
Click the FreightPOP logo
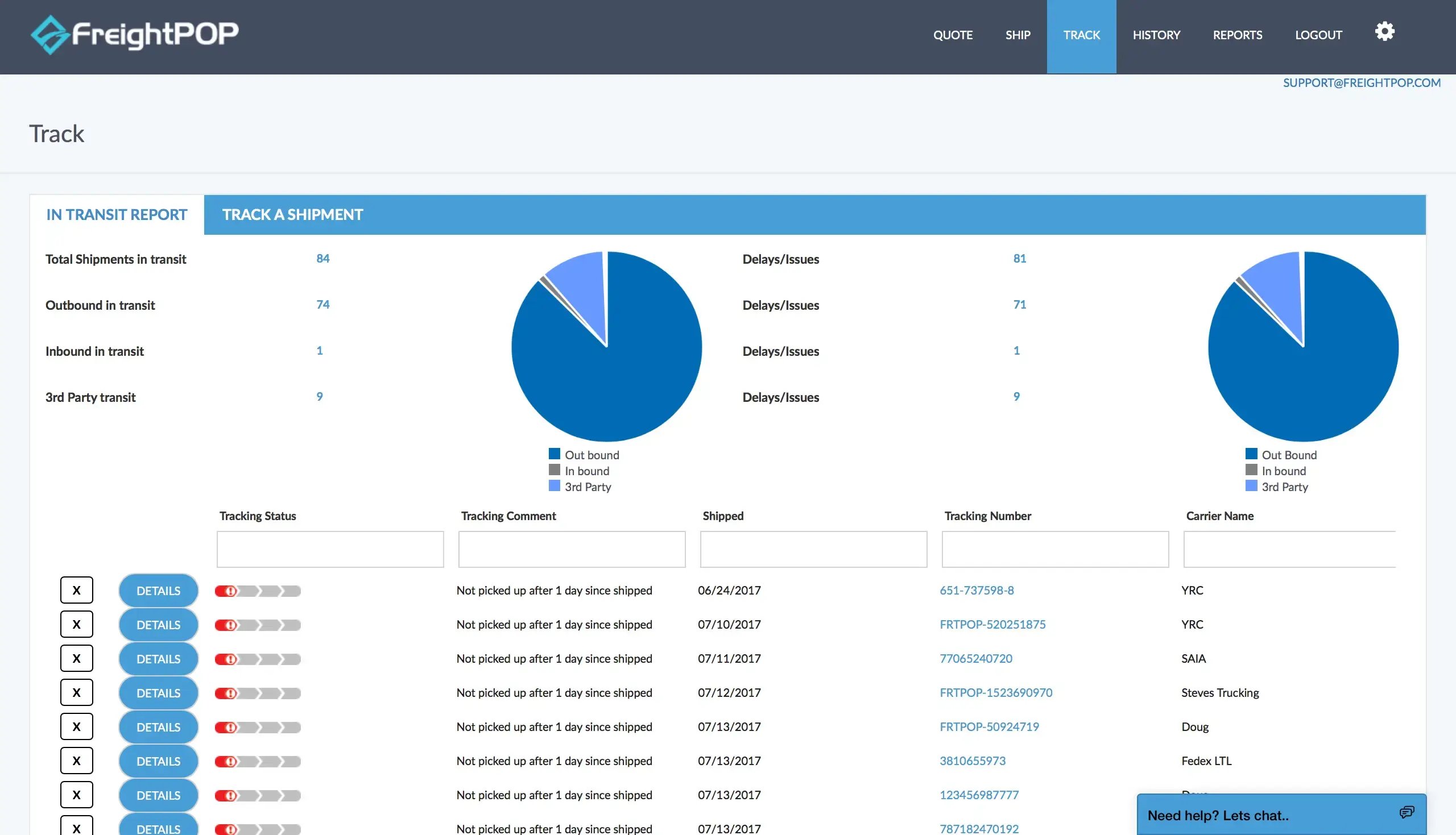(134, 35)
